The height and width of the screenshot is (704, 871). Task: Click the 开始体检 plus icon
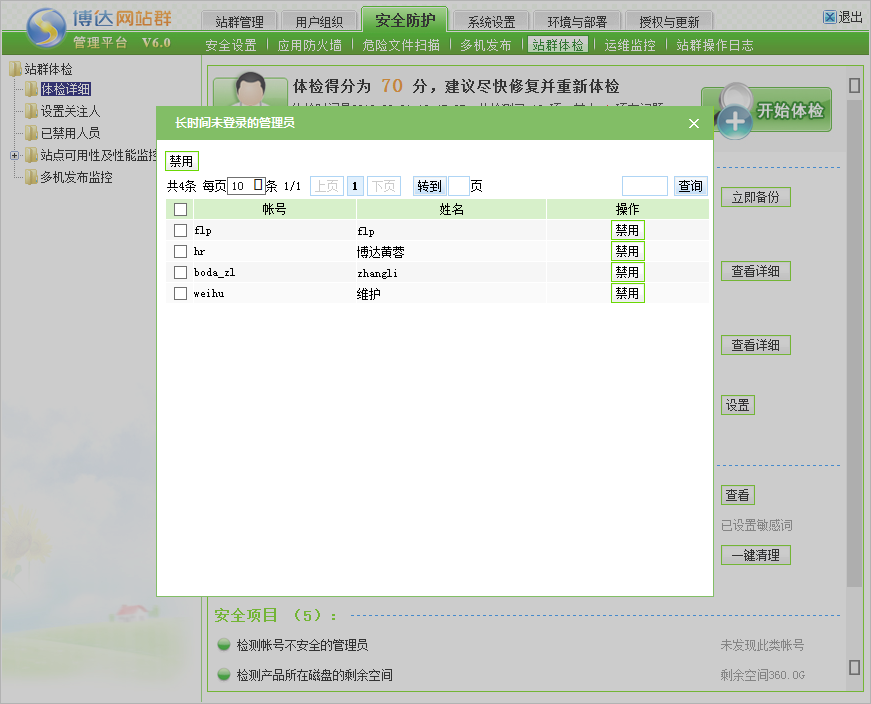coord(735,121)
